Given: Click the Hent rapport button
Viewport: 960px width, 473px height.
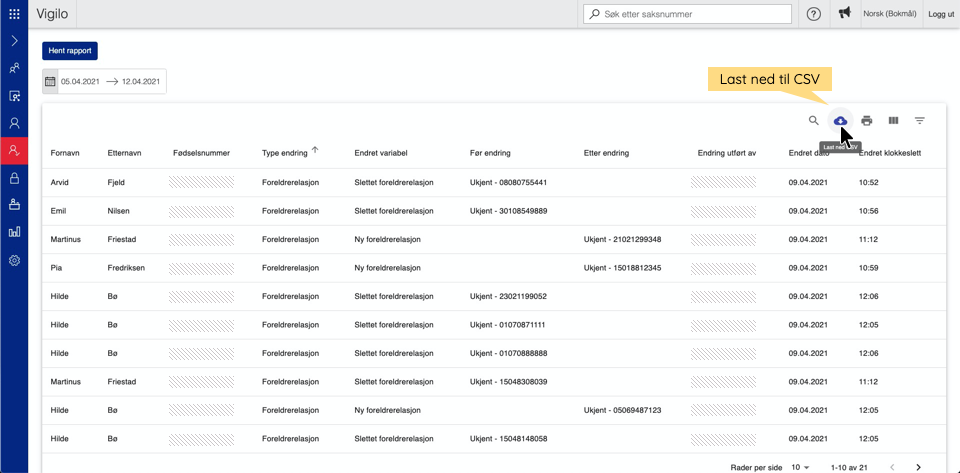Looking at the screenshot, I should [70, 51].
